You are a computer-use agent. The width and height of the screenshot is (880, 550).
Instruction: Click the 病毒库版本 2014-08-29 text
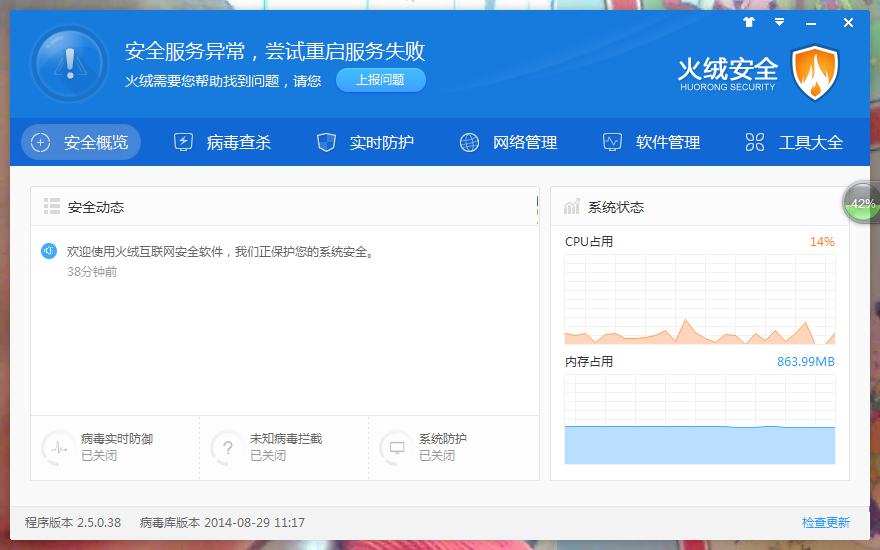pyautogui.click(x=222, y=522)
